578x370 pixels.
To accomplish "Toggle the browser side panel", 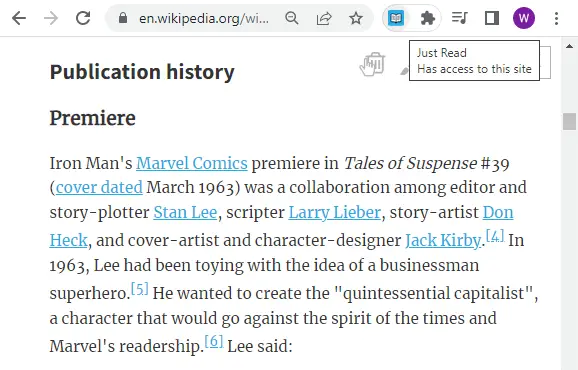I will [x=492, y=18].
